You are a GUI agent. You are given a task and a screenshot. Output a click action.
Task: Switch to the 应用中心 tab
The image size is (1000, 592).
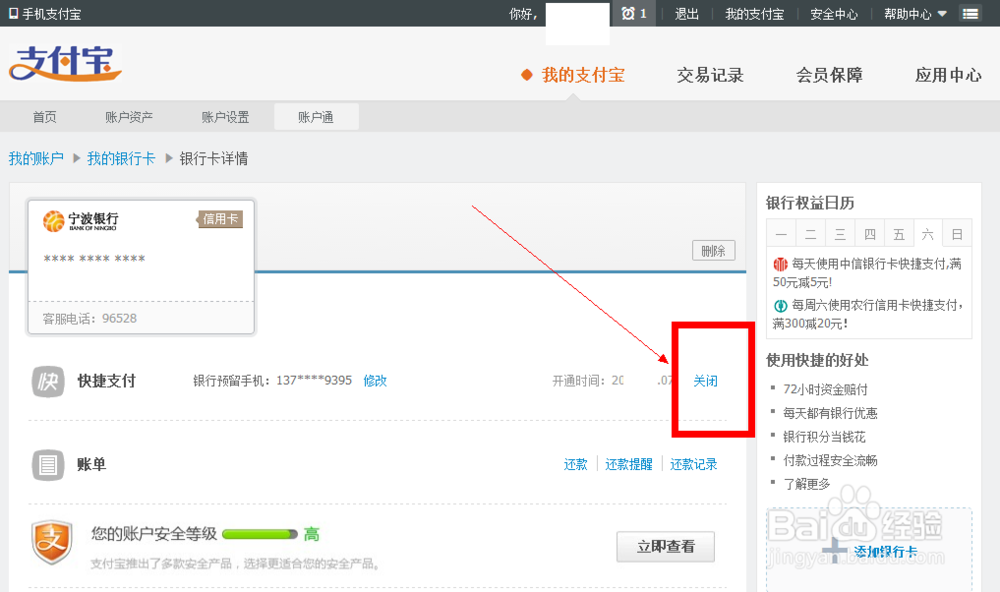coord(948,75)
